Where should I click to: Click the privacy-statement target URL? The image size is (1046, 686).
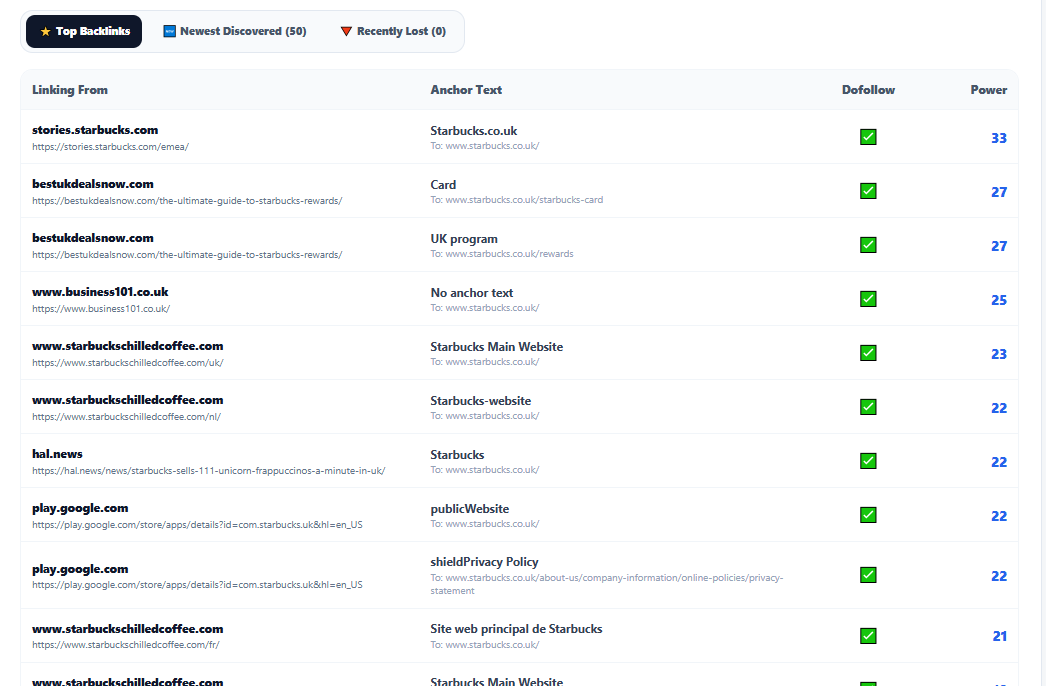(606, 585)
